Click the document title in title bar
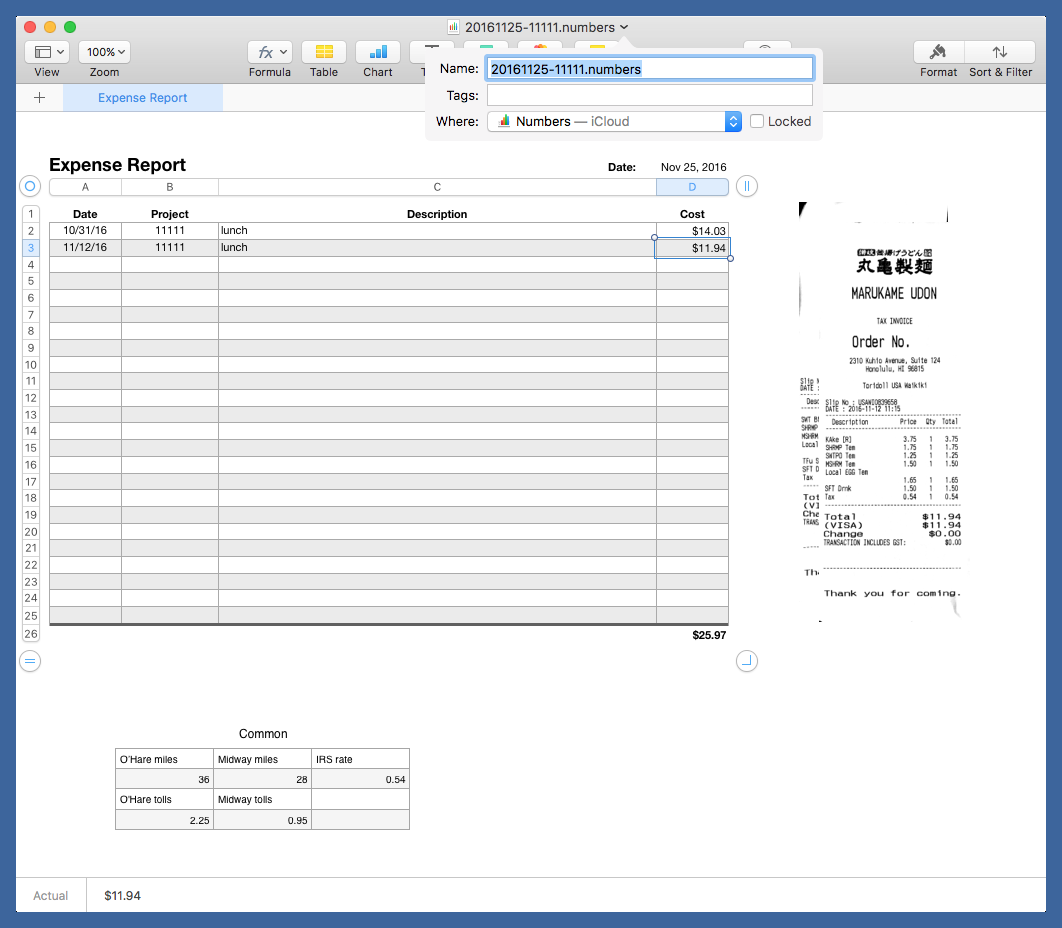The height and width of the screenshot is (928, 1062). [x=539, y=27]
